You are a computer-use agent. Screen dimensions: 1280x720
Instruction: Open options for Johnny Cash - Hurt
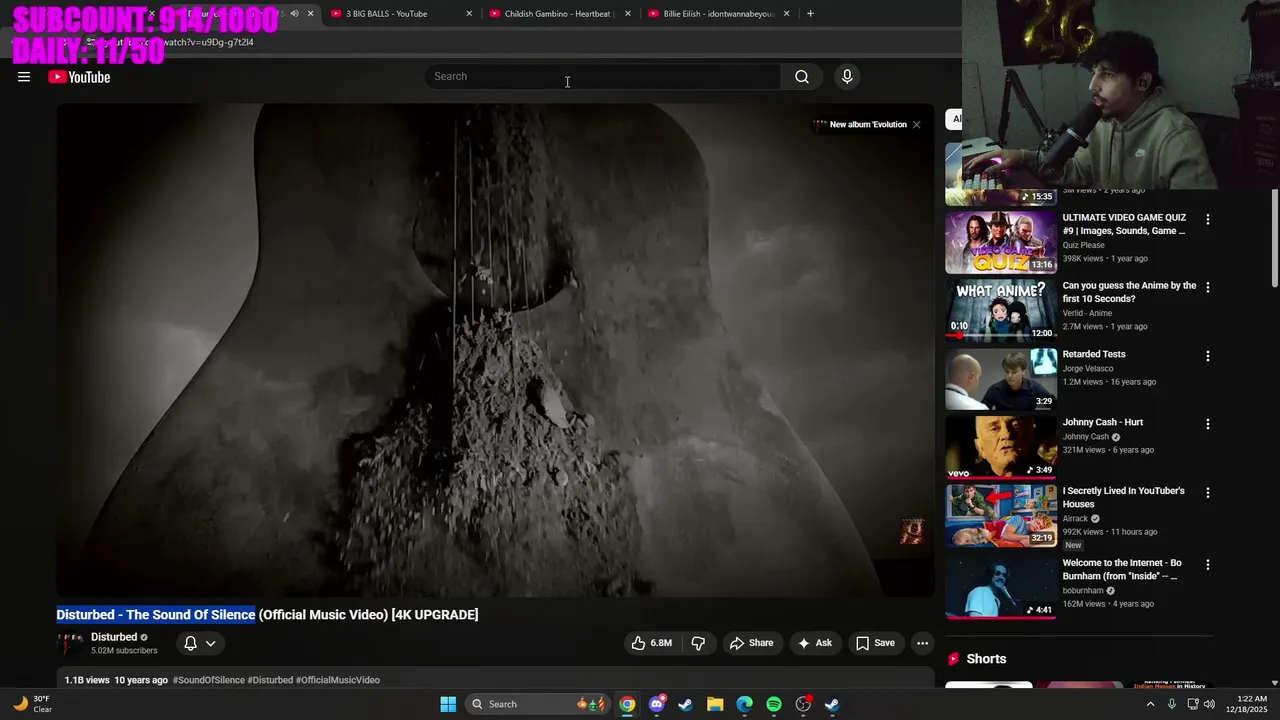click(x=1207, y=424)
